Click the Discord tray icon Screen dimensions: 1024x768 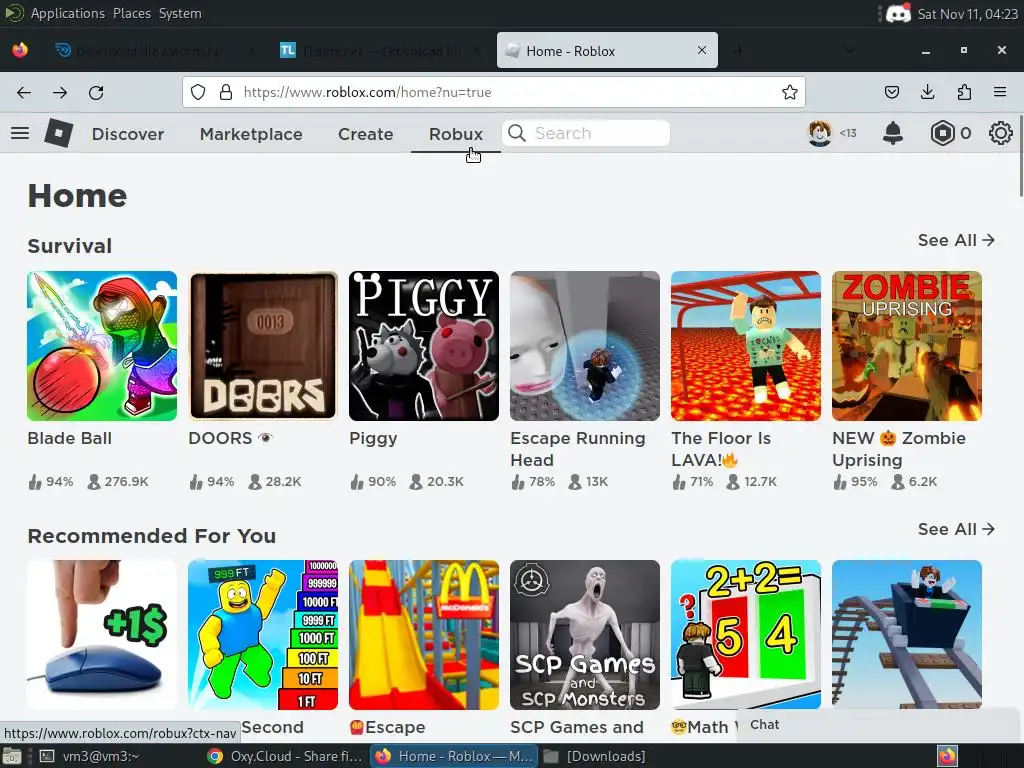pyautogui.click(x=899, y=13)
